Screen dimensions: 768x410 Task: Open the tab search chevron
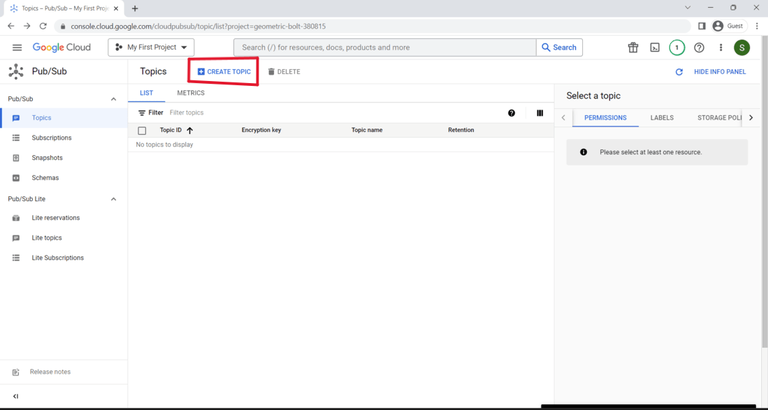click(688, 8)
